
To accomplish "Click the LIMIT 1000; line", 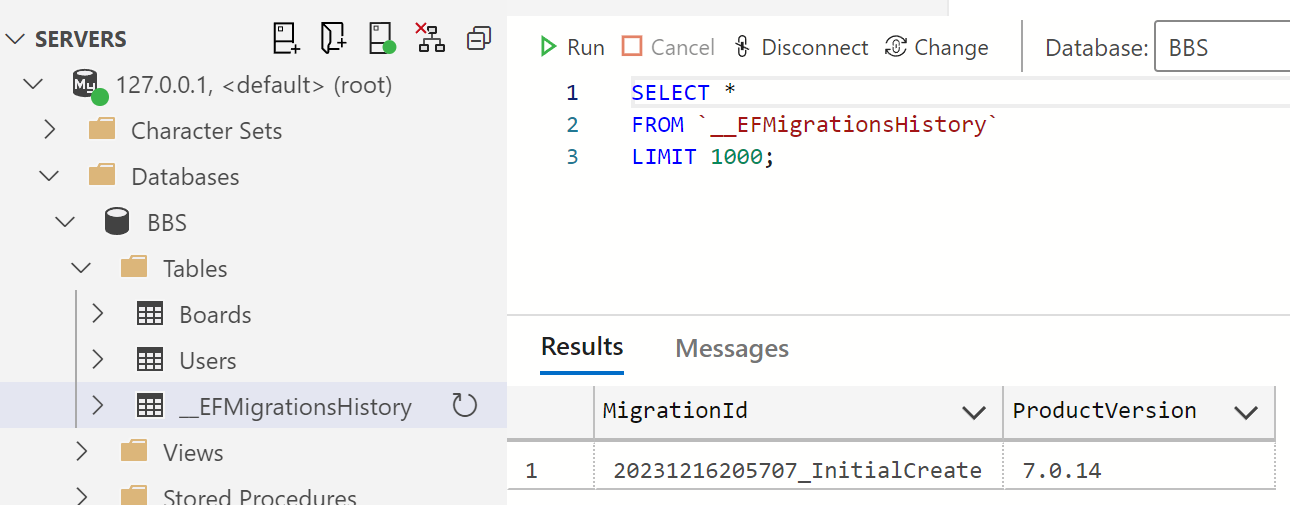I will (703, 157).
